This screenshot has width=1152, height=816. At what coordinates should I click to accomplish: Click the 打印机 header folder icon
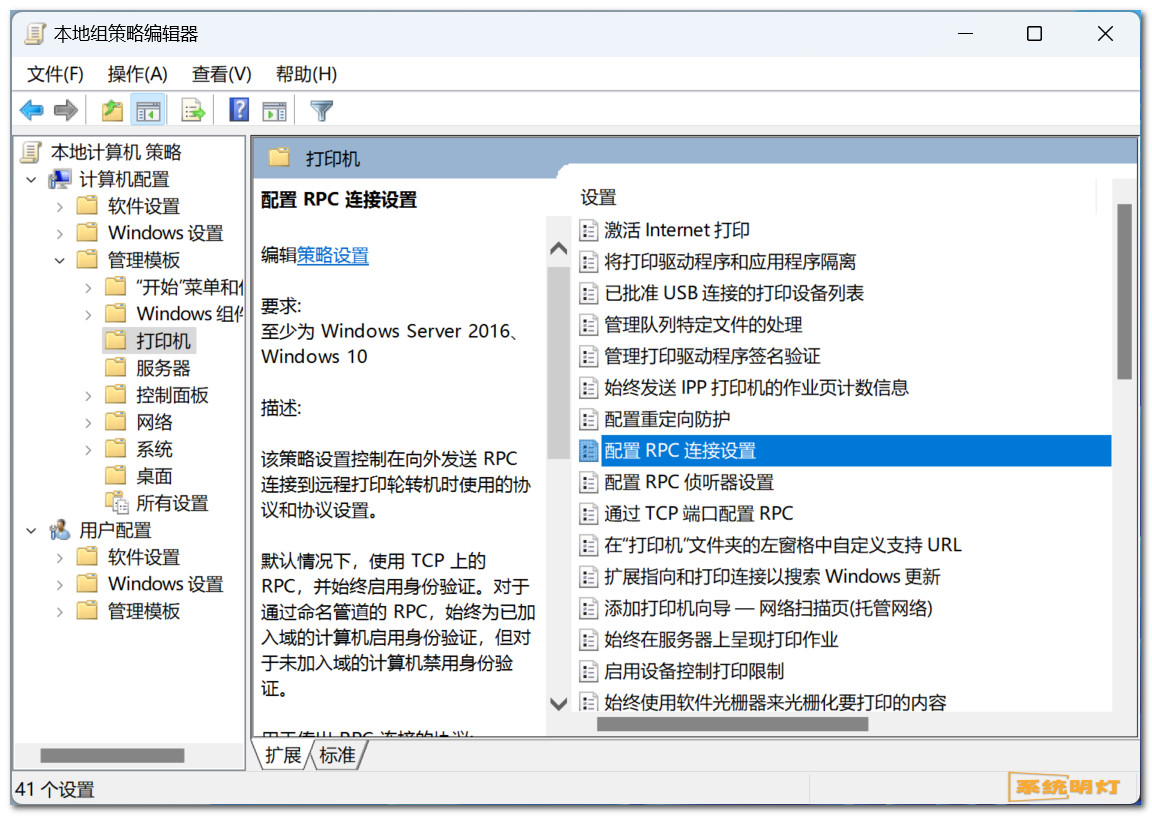(x=279, y=158)
